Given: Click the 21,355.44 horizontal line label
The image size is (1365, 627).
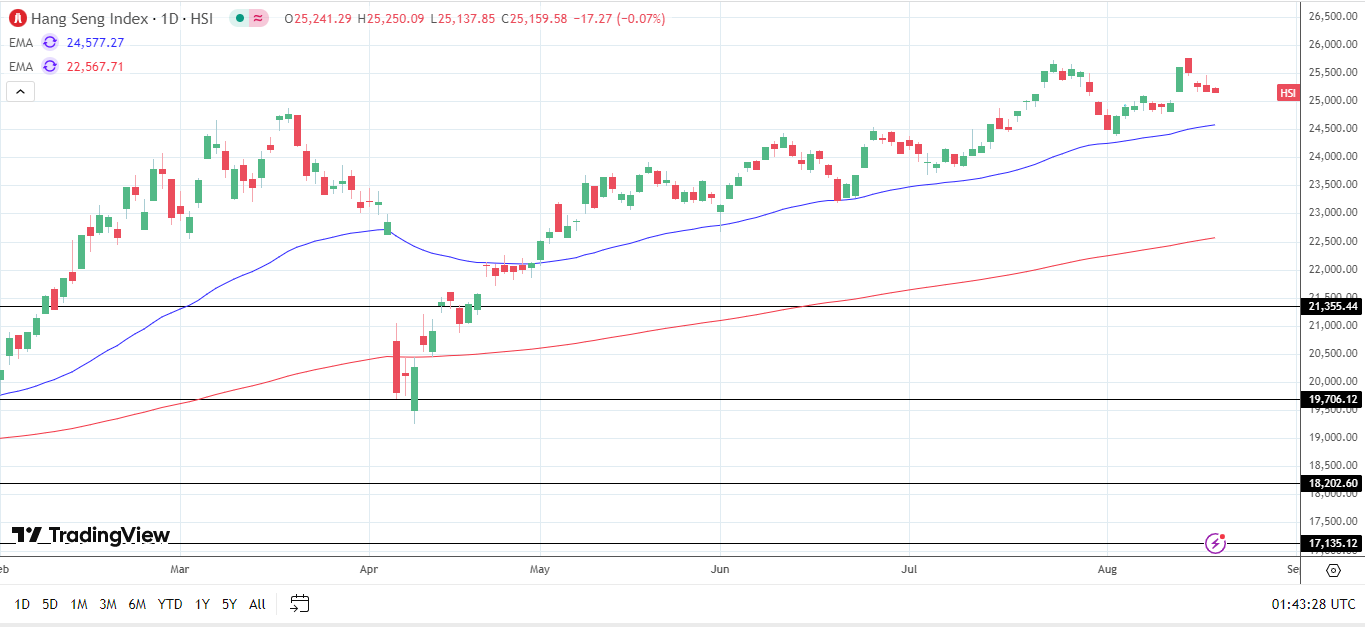Looking at the screenshot, I should coord(1332,306).
